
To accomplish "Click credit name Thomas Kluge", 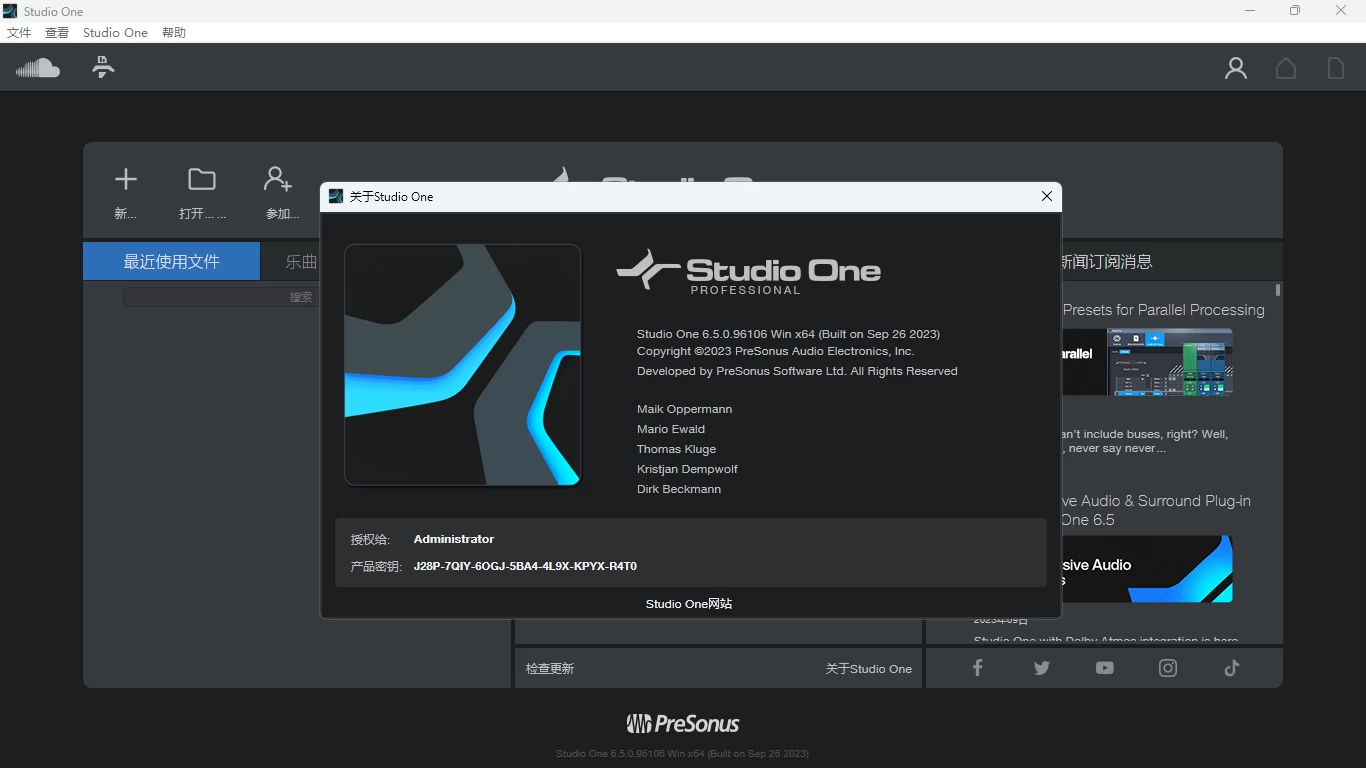I will 677,449.
